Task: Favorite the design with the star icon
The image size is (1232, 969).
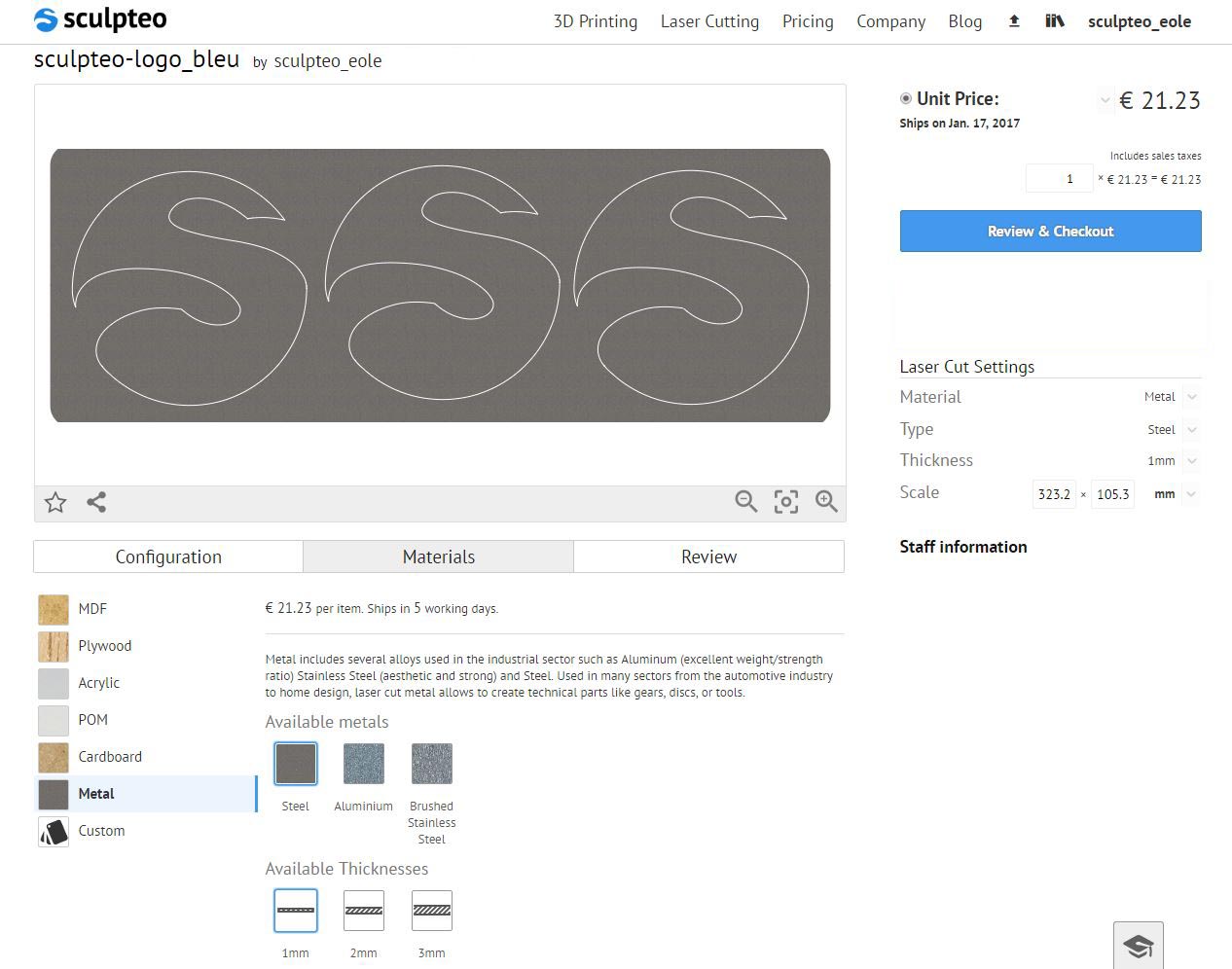Action: pos(55,502)
